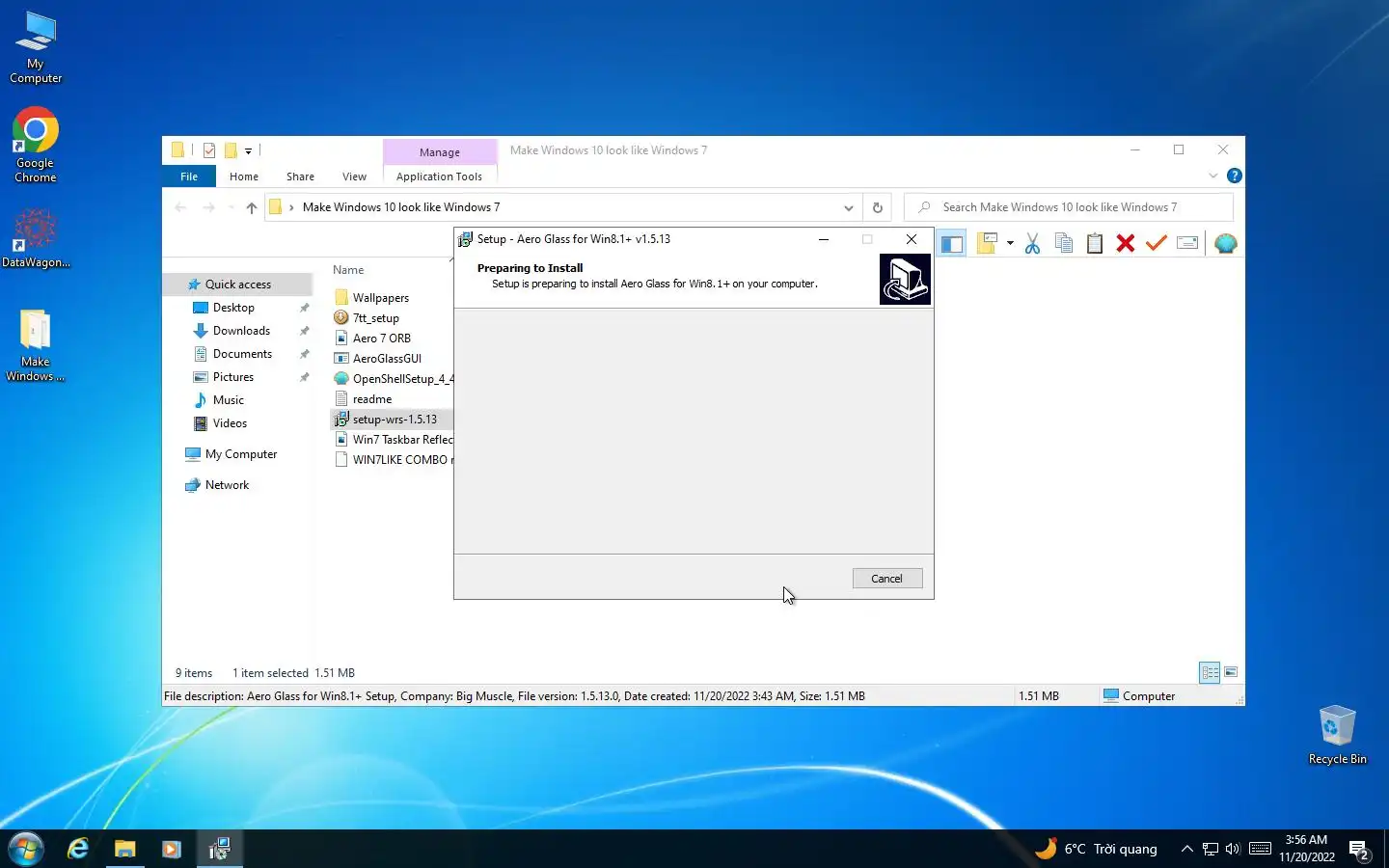Expand the address bar history dropdown
Screen dimensions: 1389x868
848,207
